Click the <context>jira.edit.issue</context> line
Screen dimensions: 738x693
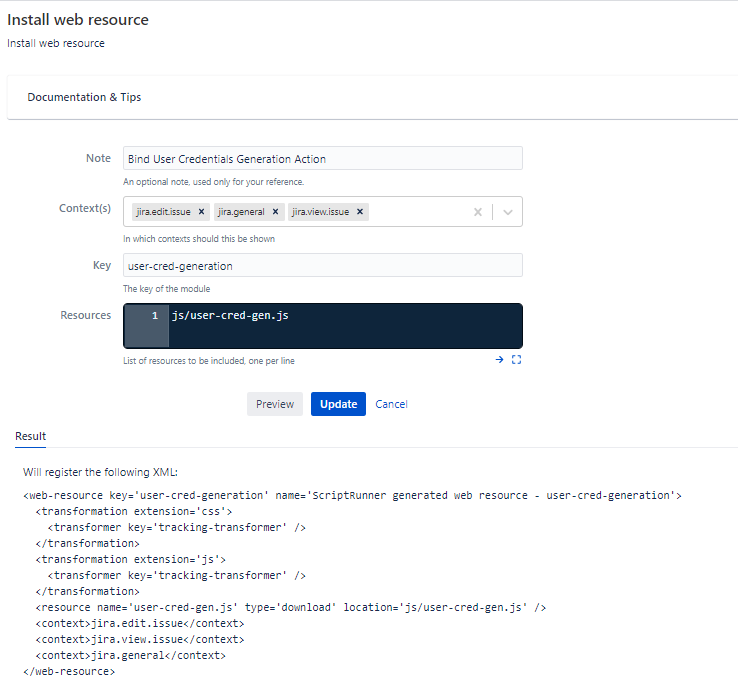tap(140, 623)
